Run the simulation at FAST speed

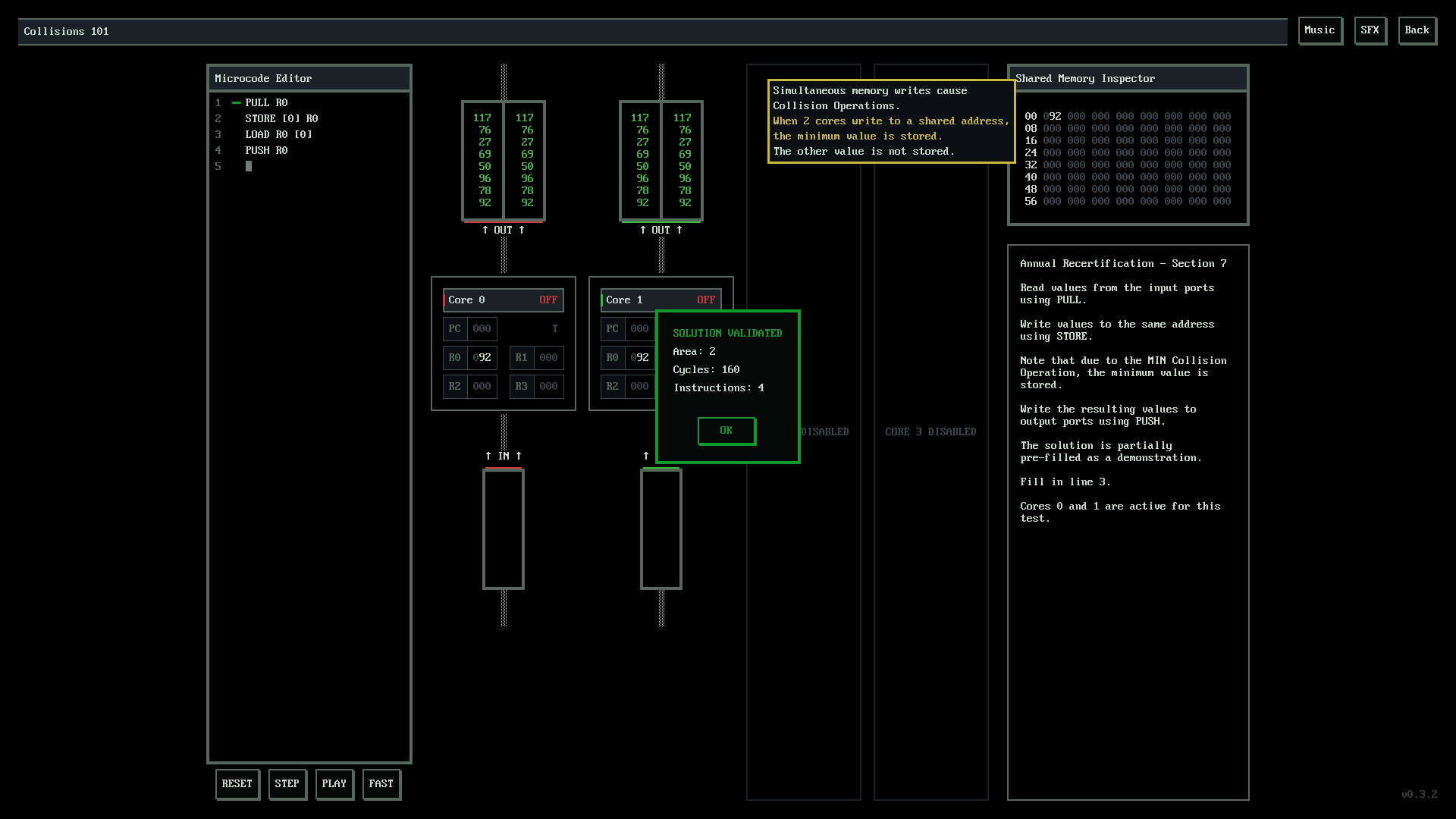[x=381, y=783]
